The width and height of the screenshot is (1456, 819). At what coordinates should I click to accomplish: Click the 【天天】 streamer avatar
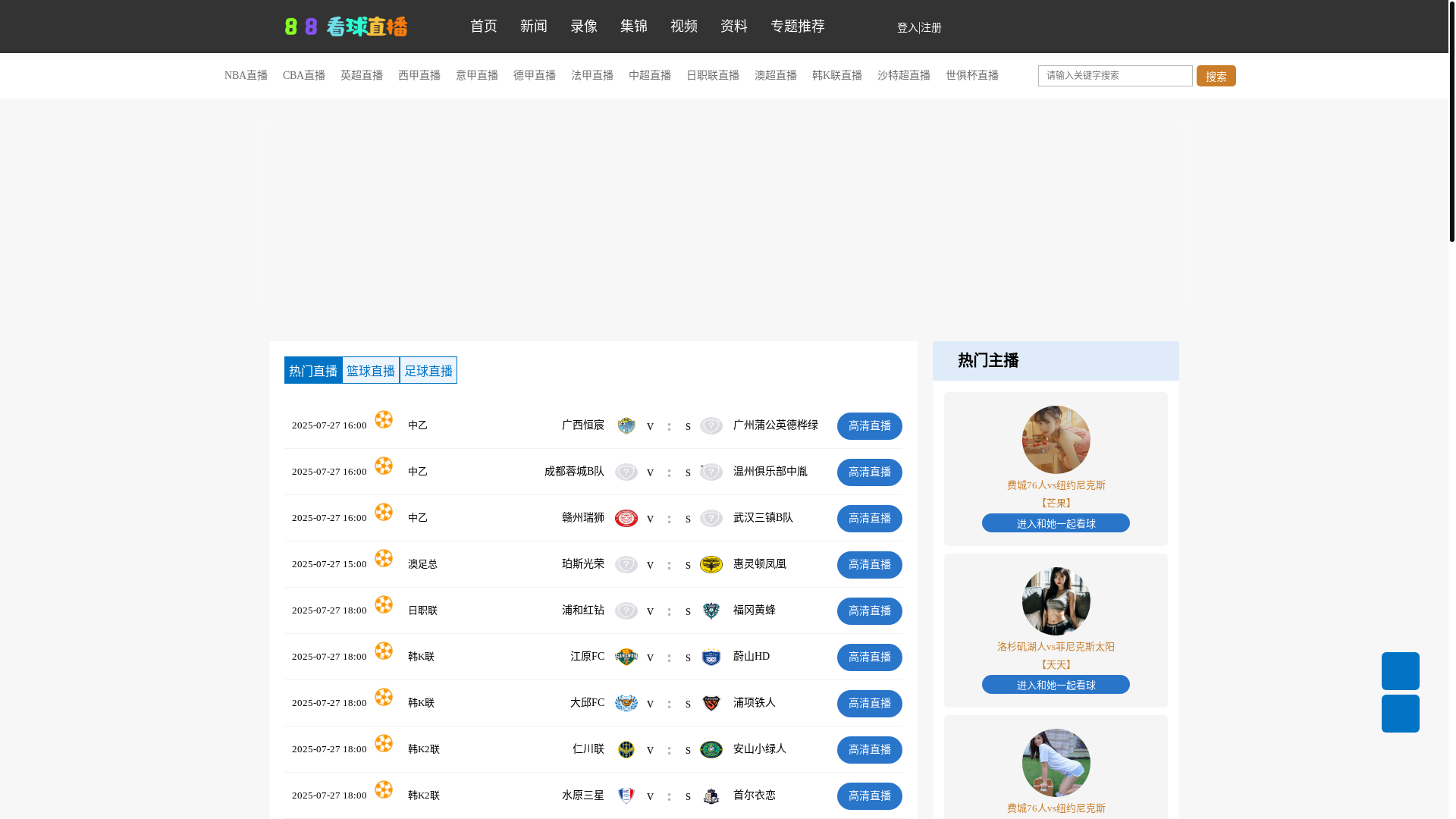click(x=1056, y=601)
